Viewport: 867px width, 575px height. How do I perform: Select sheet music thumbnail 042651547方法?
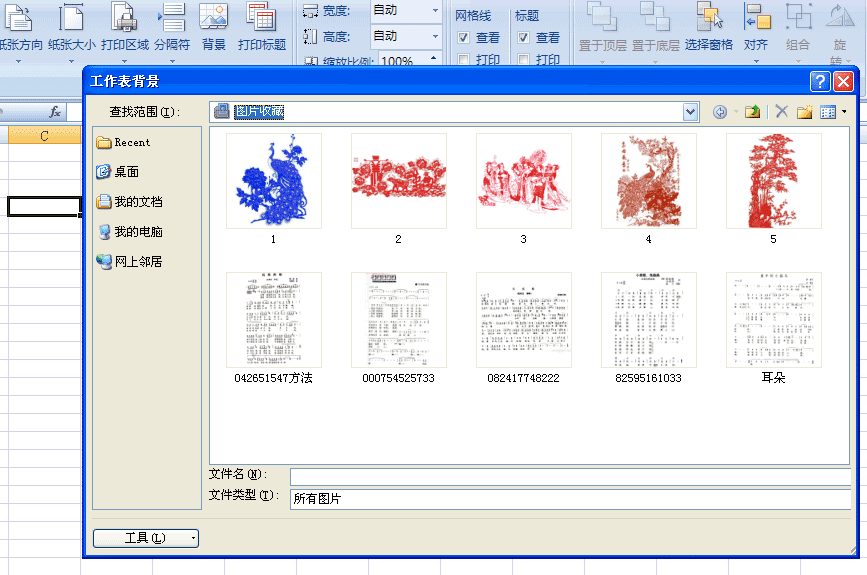click(x=274, y=320)
